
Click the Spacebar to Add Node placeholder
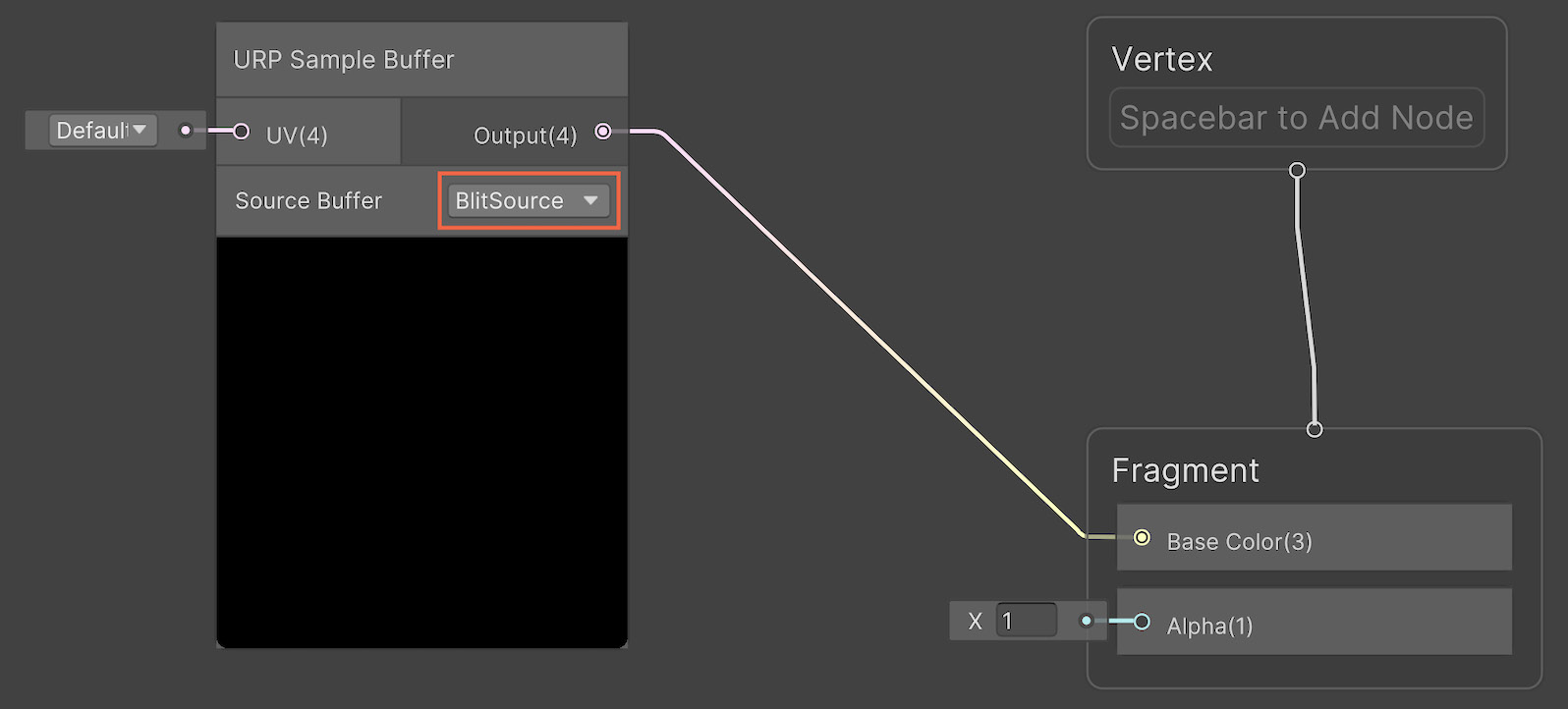click(1297, 118)
